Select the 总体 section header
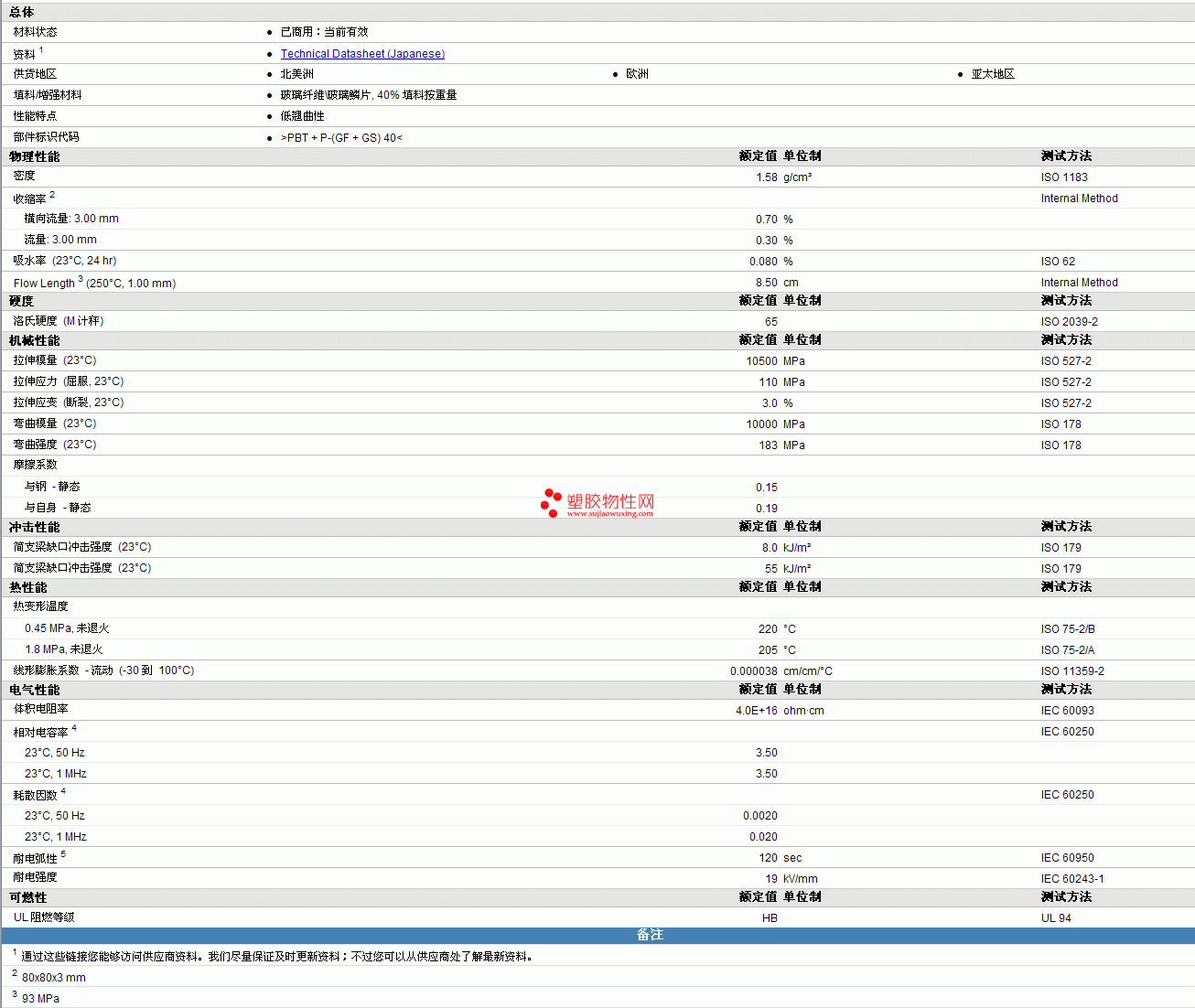 22,12
